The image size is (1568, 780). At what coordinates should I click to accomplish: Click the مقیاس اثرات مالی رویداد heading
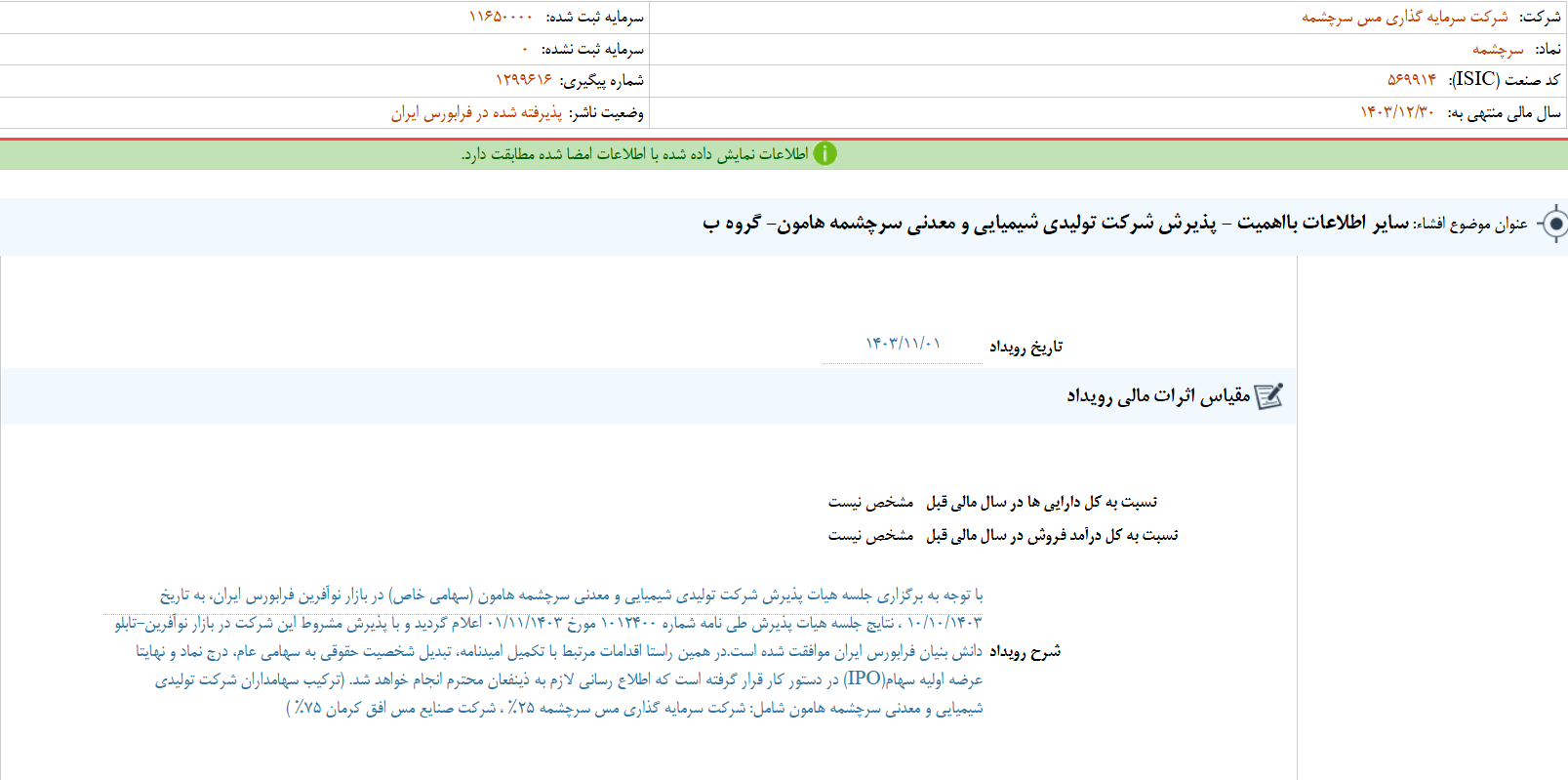coord(1158,395)
